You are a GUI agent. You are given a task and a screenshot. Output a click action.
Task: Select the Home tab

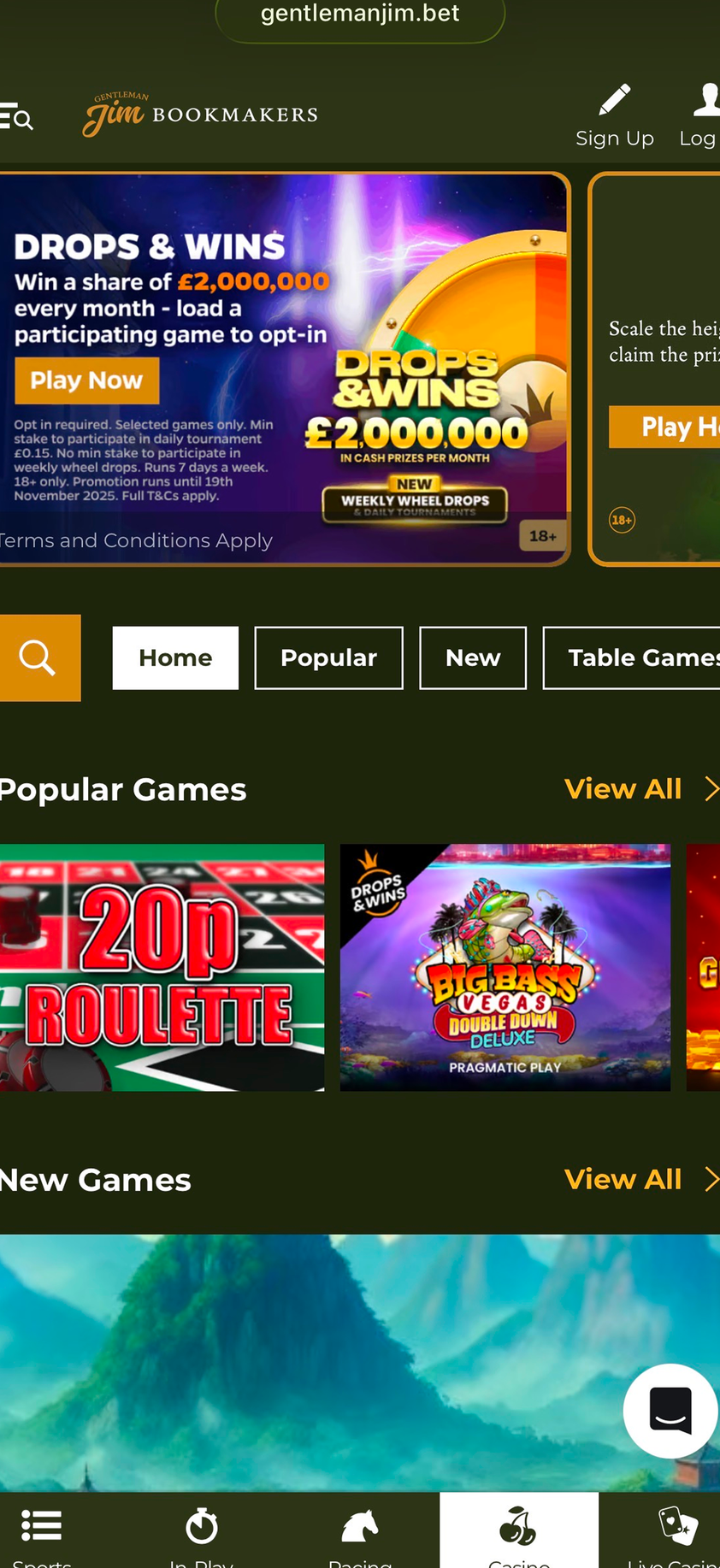[x=175, y=657]
